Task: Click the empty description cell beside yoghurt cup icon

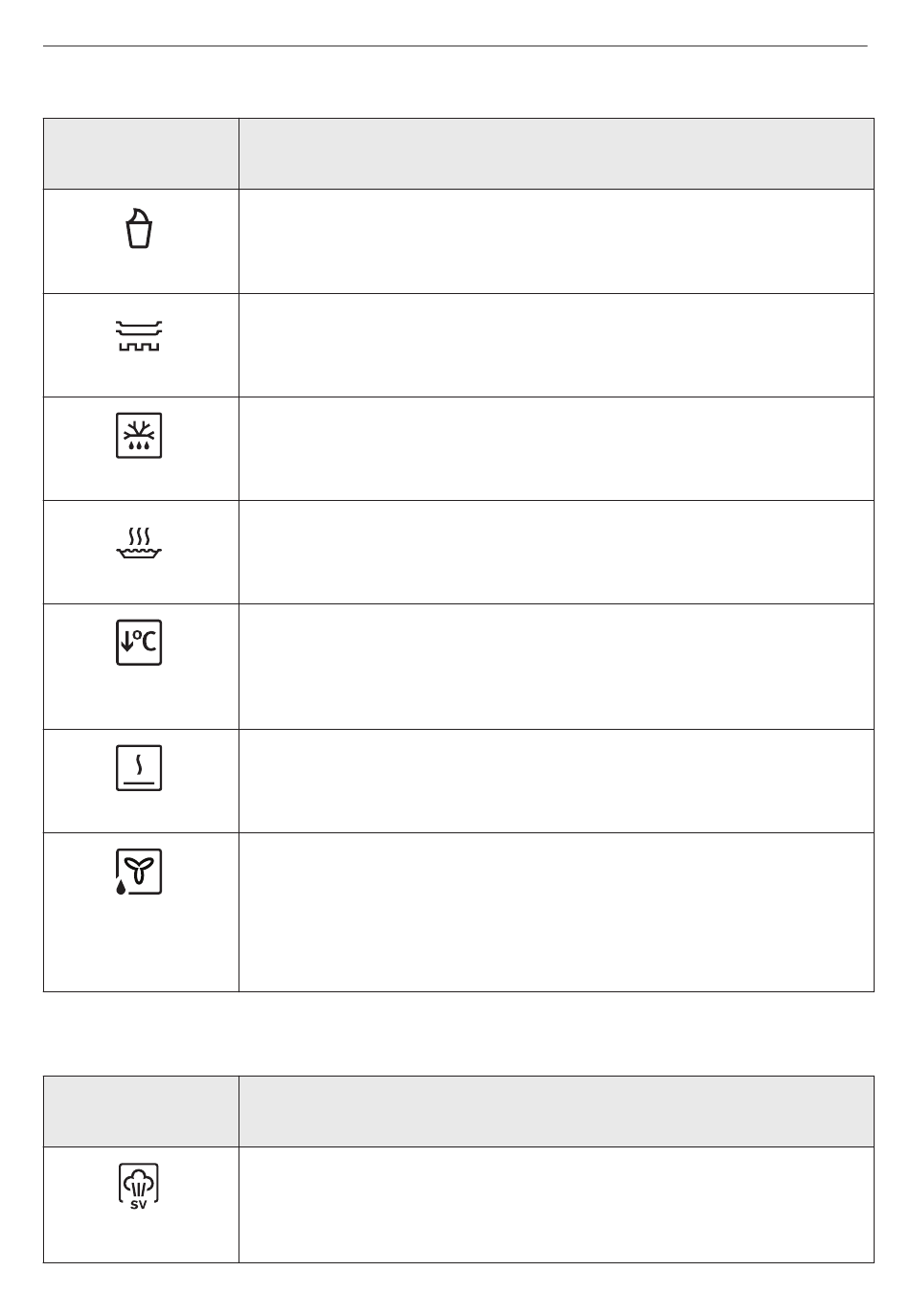Action: [x=557, y=241]
